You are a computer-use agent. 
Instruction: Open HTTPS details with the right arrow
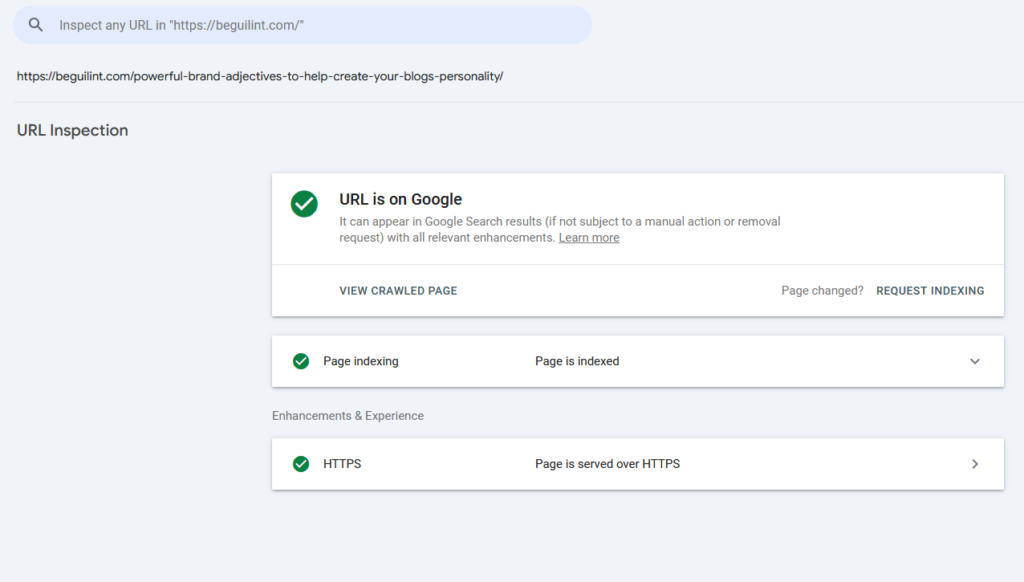point(974,464)
